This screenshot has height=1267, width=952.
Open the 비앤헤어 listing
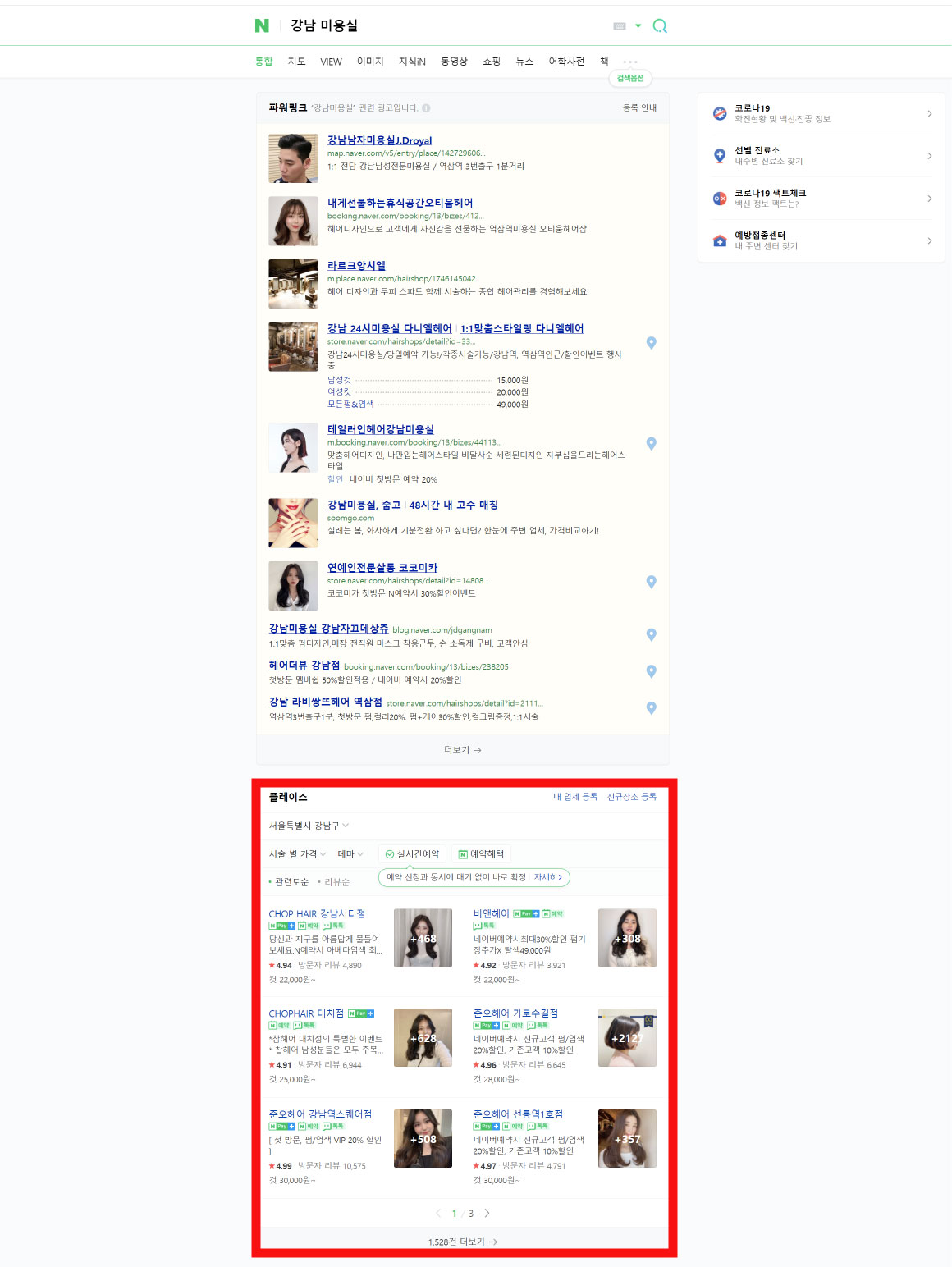tap(491, 913)
